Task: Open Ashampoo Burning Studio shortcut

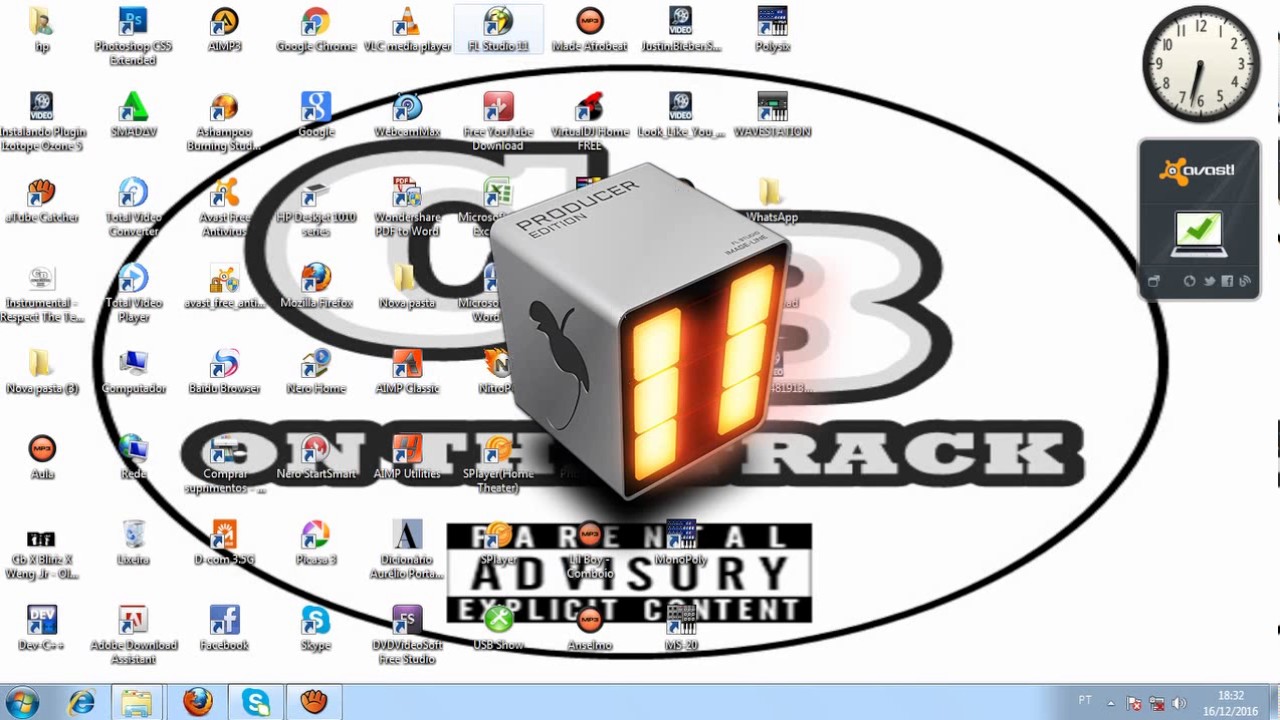Action: (224, 120)
